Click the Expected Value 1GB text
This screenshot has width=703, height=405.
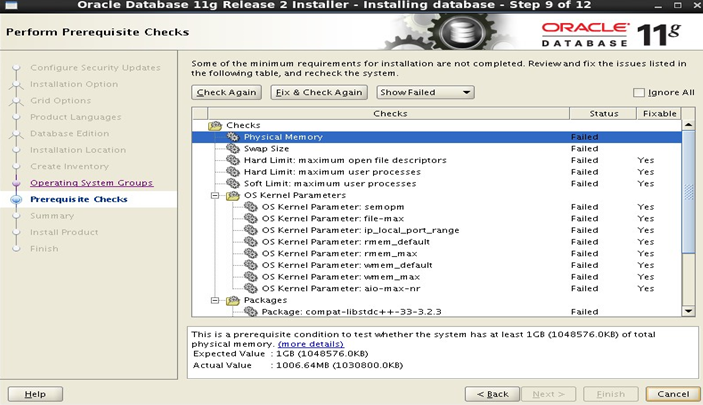322,354
